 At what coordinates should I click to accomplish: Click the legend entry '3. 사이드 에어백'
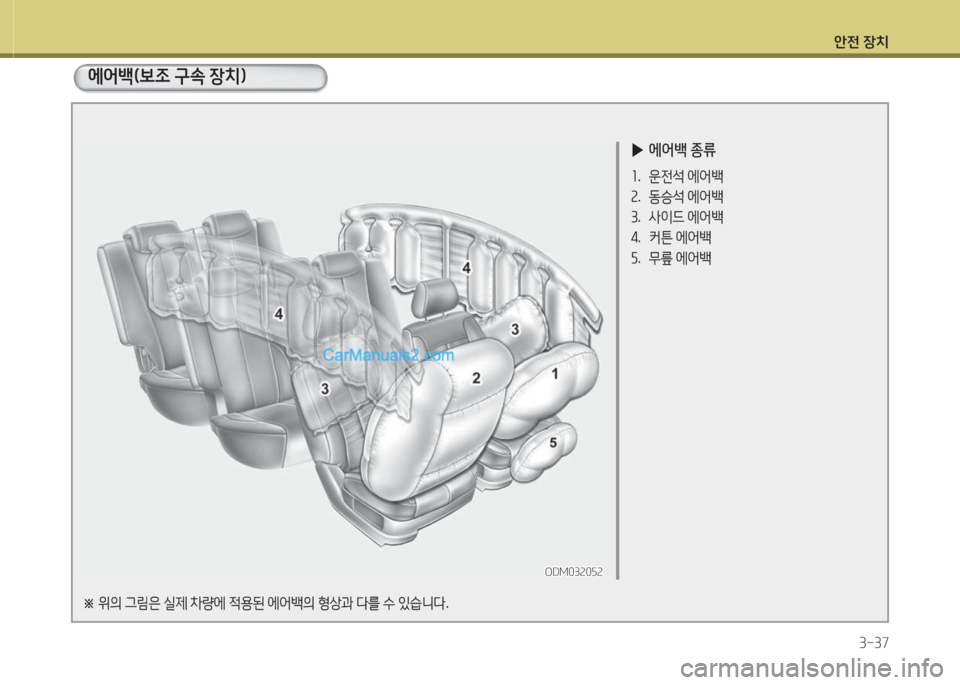(677, 217)
